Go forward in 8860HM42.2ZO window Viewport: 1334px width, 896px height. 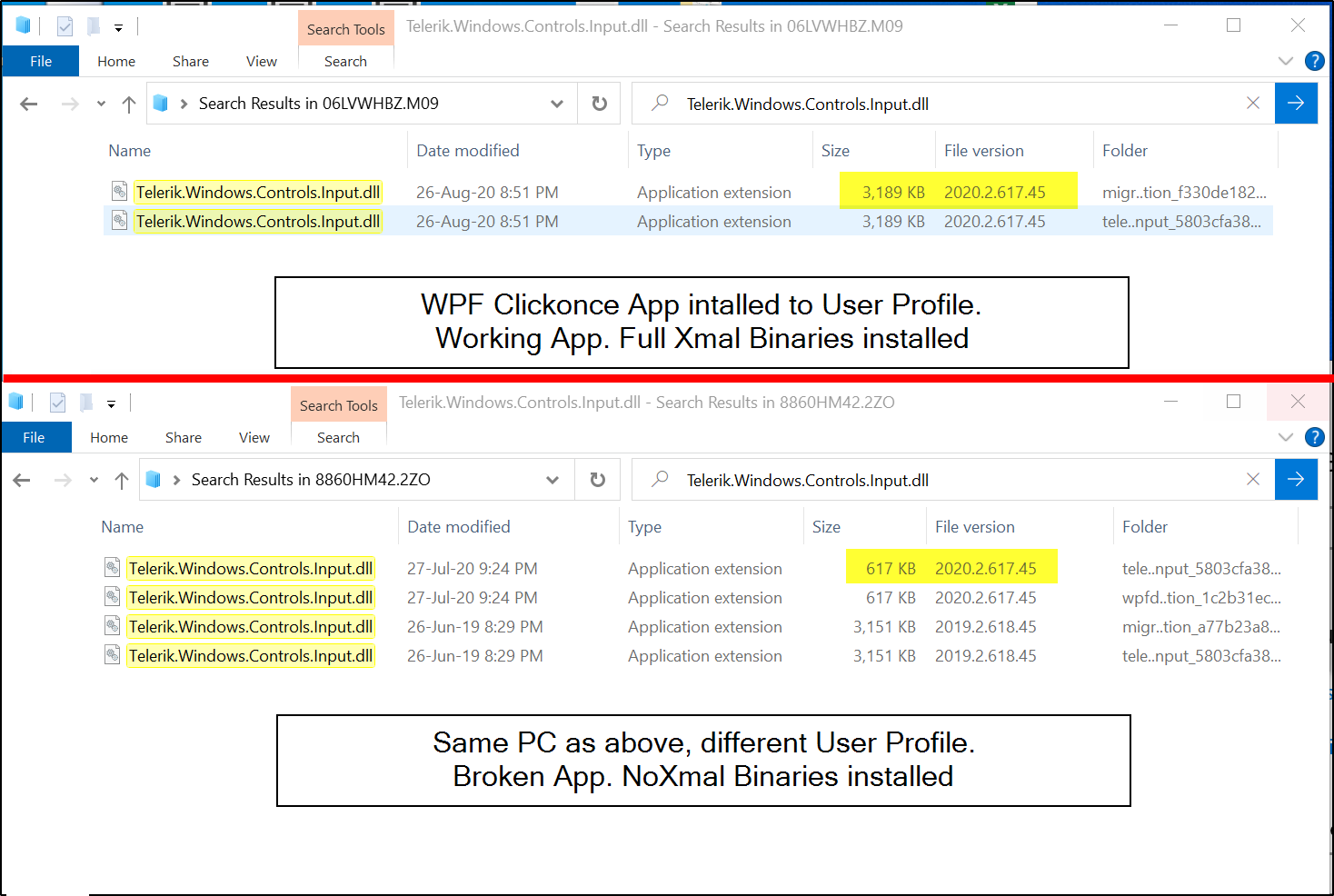63,480
